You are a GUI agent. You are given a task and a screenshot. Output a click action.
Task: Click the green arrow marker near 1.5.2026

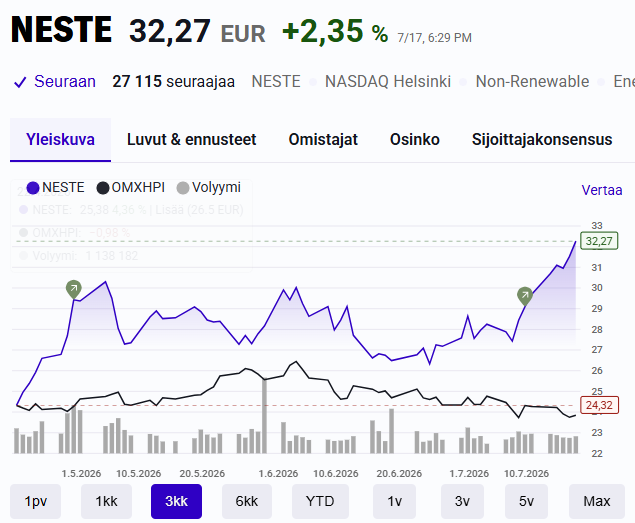tap(74, 289)
